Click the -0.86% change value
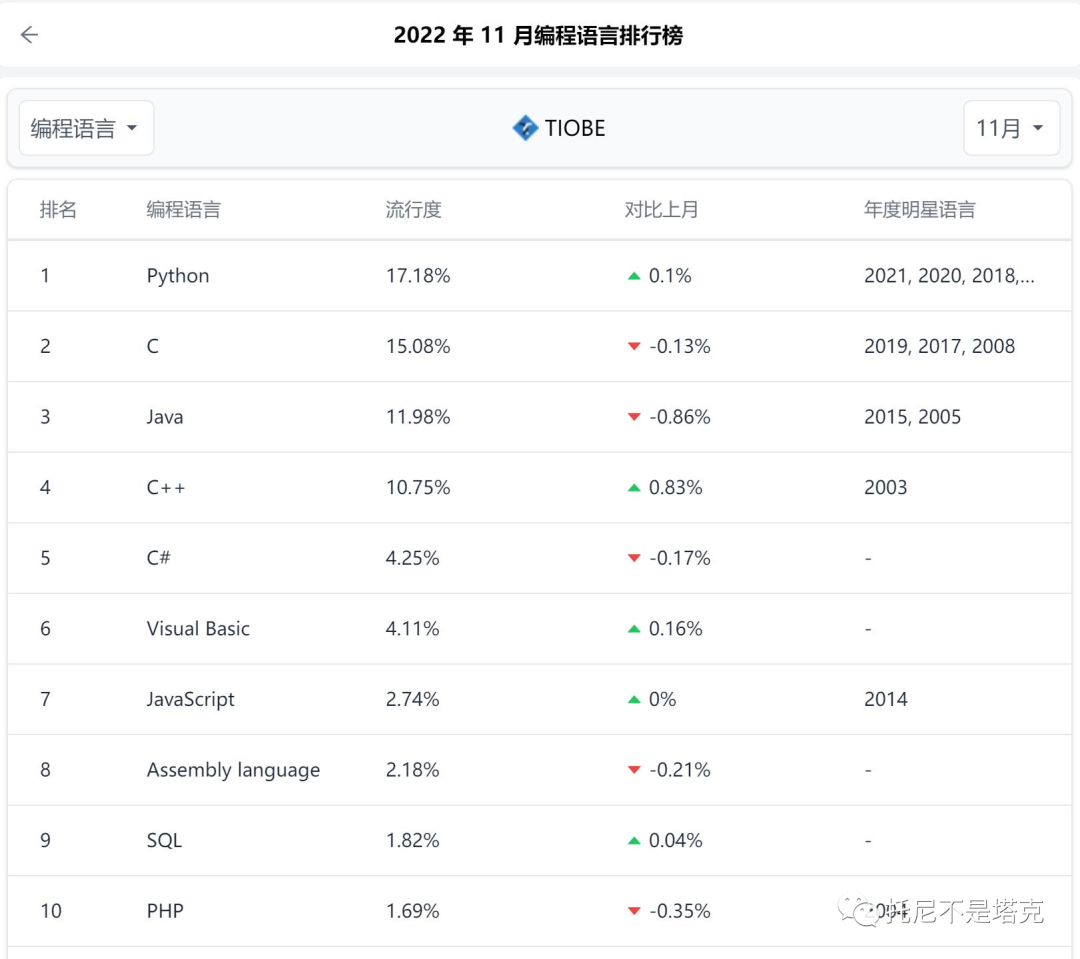The image size is (1080, 959). pyautogui.click(x=680, y=417)
